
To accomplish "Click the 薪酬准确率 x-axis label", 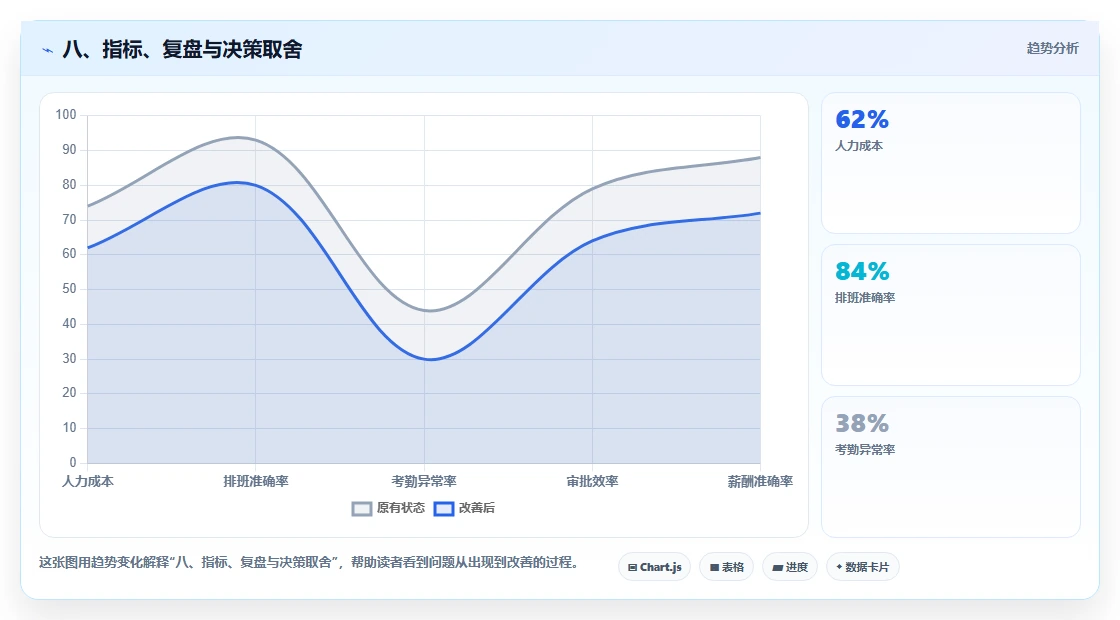I will [760, 481].
